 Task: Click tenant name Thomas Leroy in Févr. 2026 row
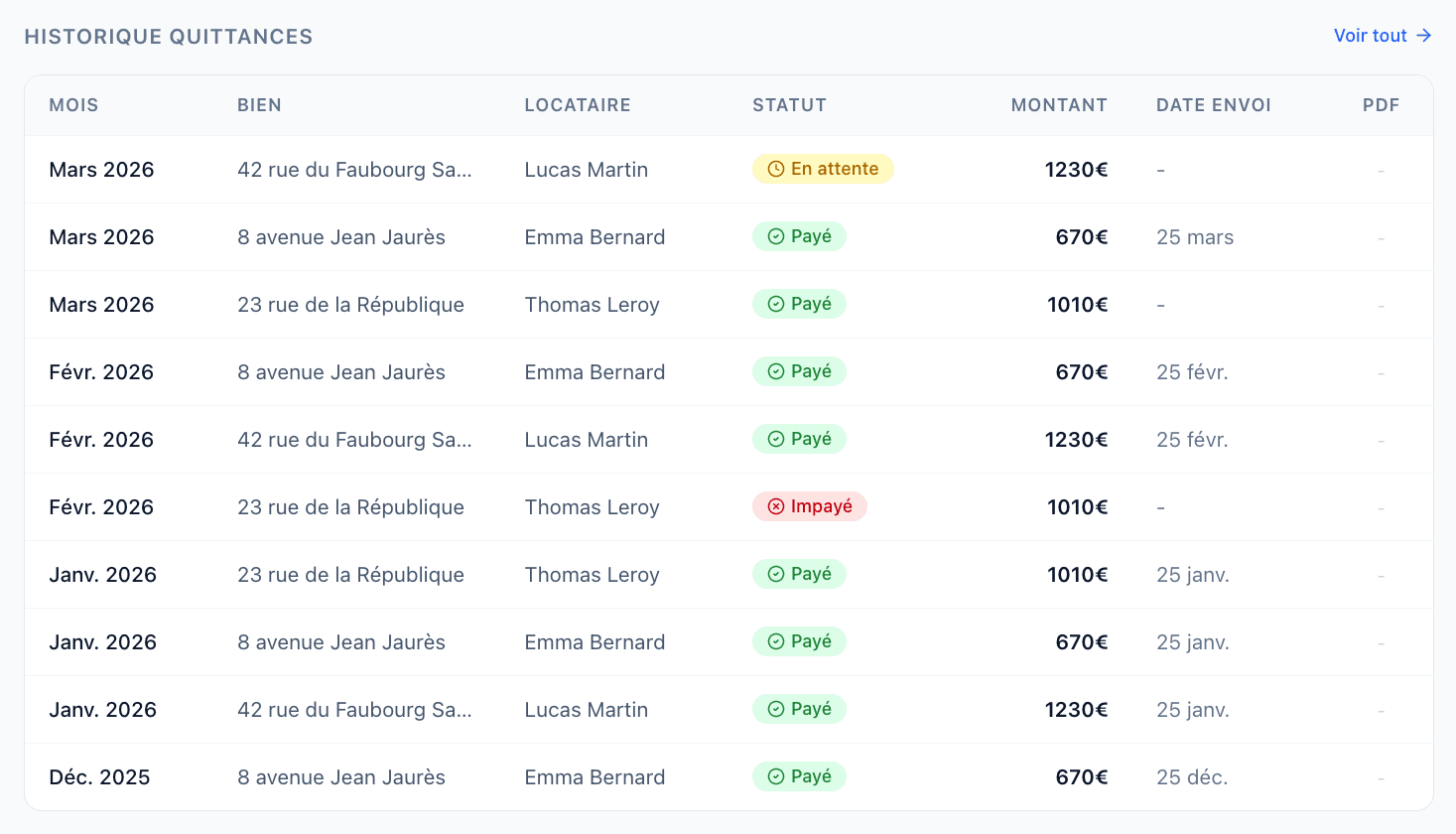coord(592,507)
